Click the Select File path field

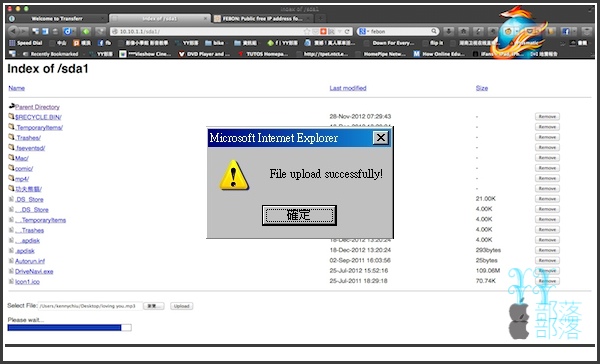(x=90, y=306)
